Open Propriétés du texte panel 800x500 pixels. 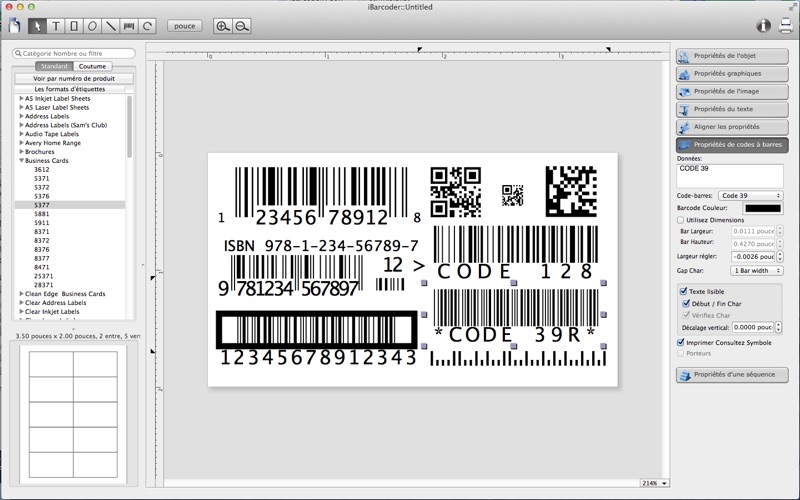click(x=732, y=109)
